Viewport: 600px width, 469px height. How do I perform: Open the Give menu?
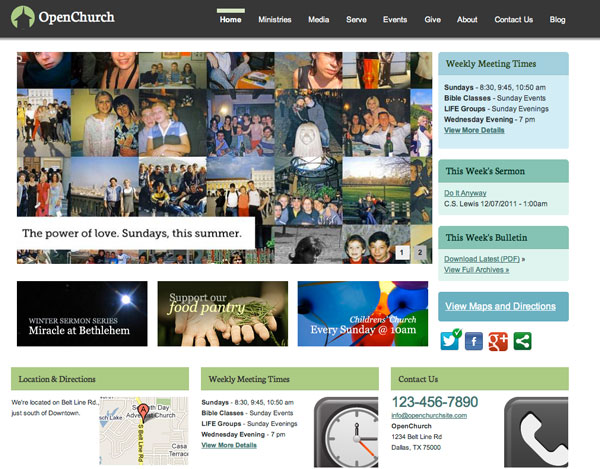pos(432,20)
